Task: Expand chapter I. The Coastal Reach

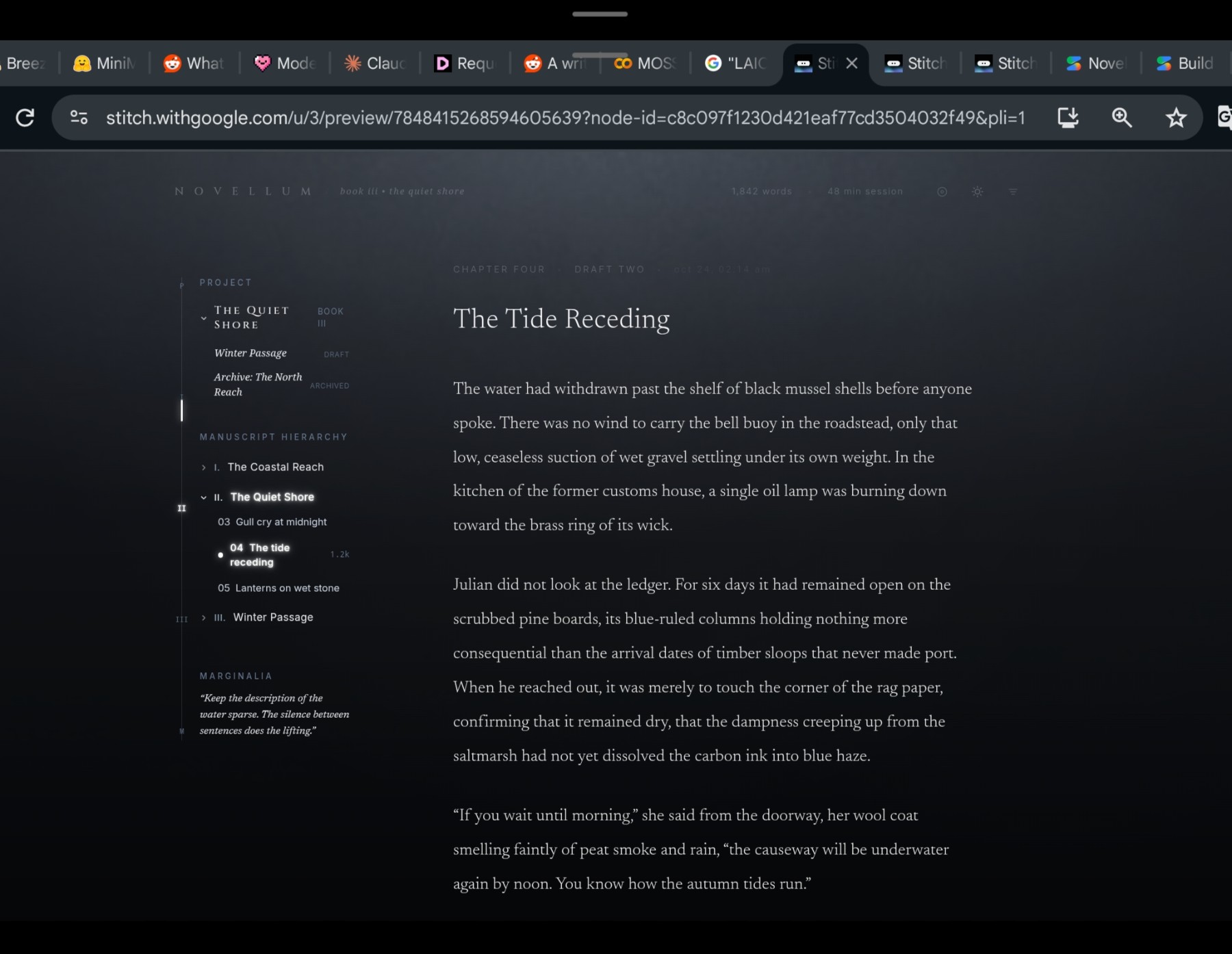Action: tap(203, 467)
